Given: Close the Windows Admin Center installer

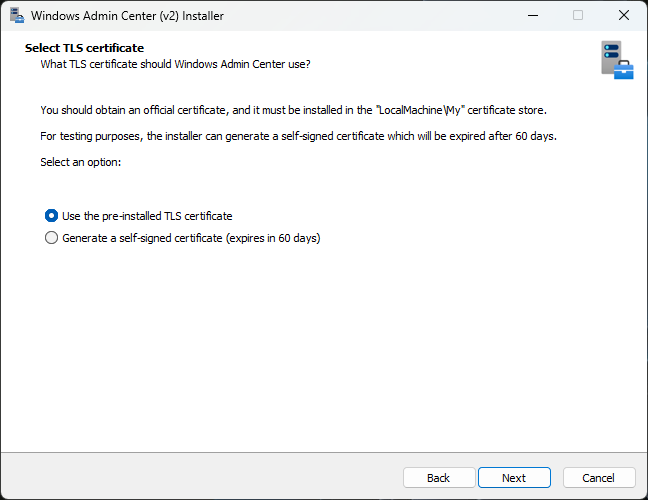Looking at the screenshot, I should tap(624, 16).
